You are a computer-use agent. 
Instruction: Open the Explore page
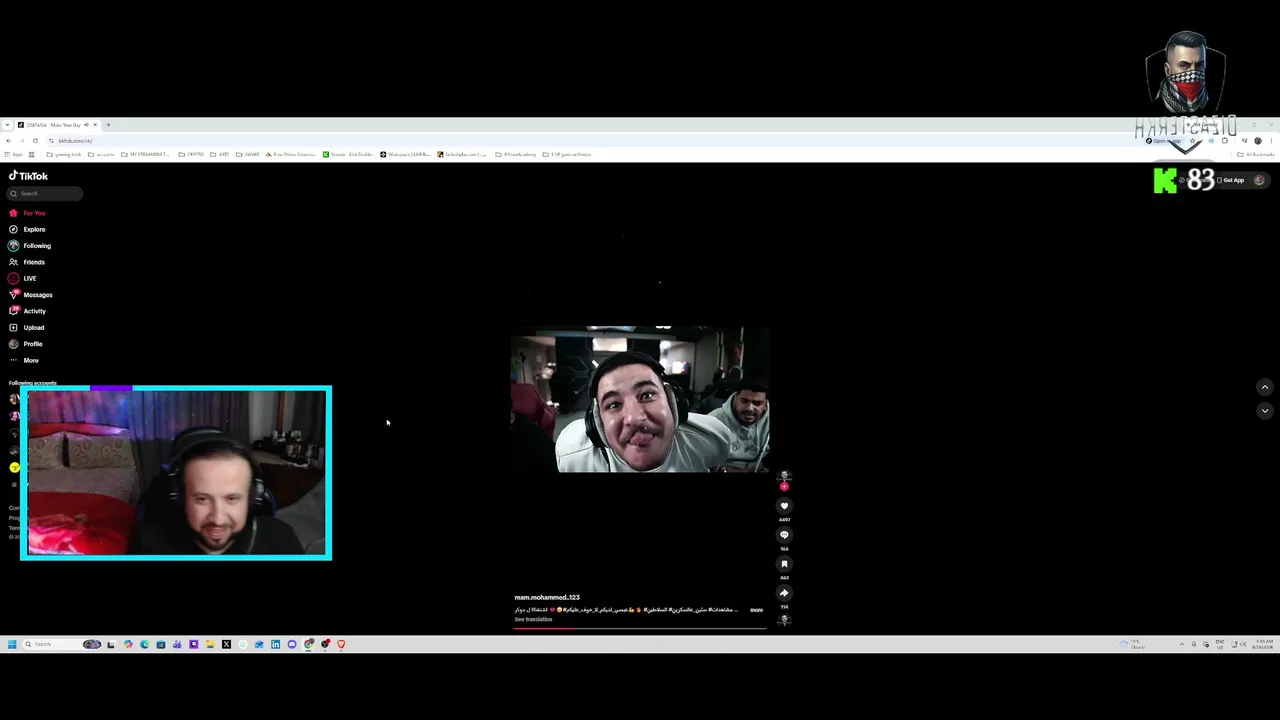click(28, 229)
